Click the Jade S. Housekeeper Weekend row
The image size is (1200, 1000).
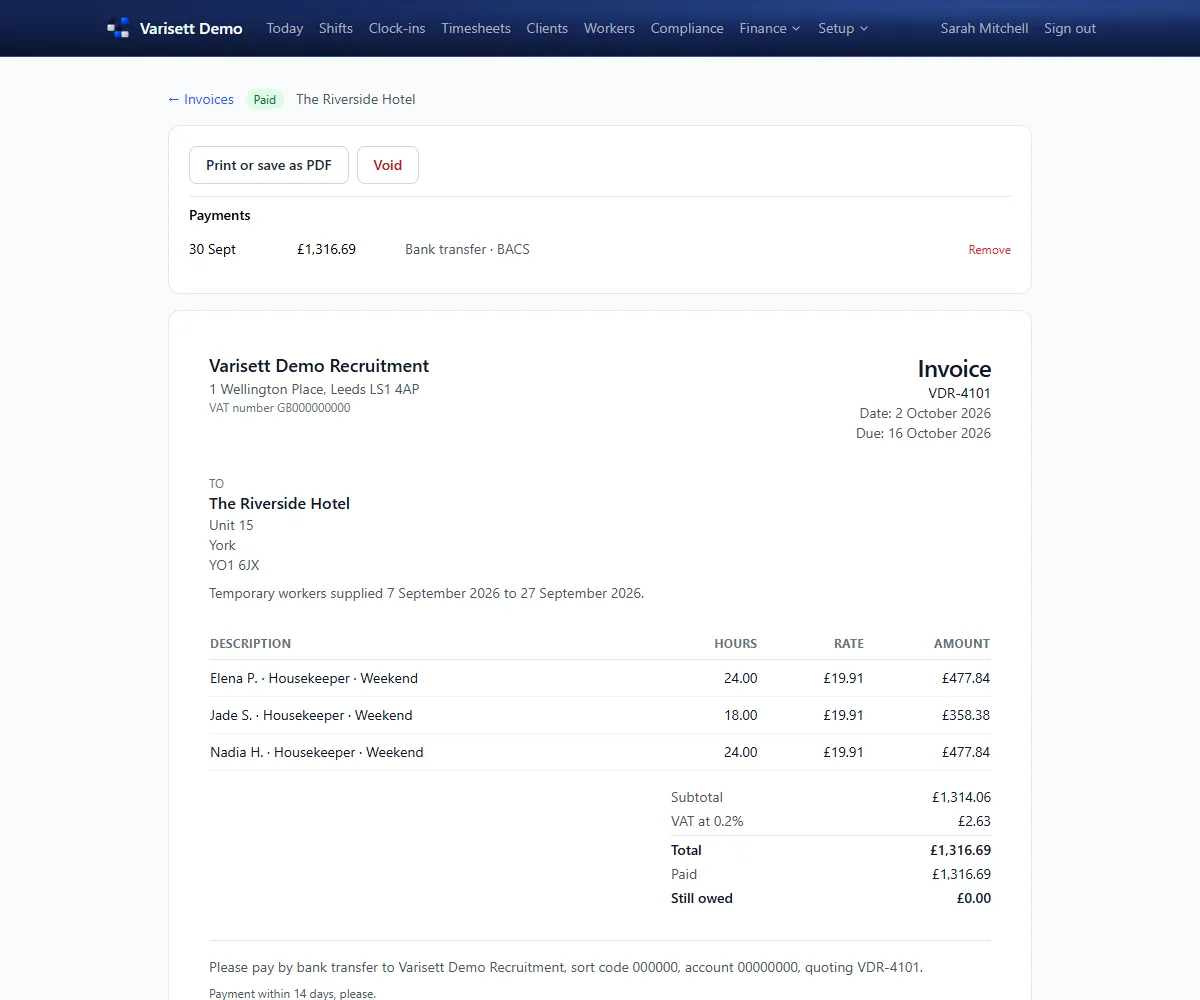point(600,715)
